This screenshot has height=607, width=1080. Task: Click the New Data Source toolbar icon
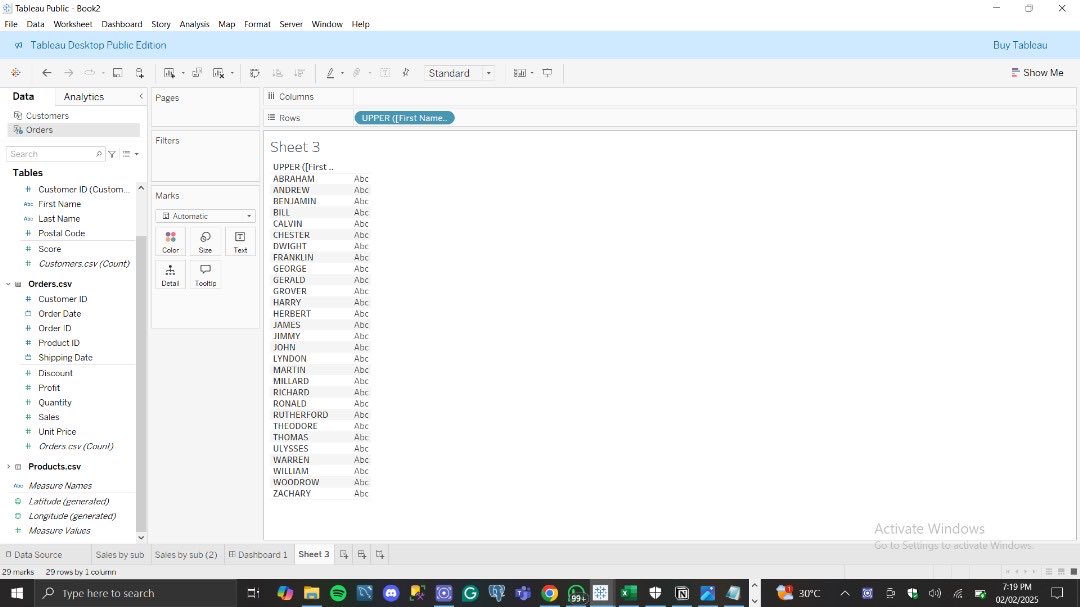pyautogui.click(x=140, y=72)
